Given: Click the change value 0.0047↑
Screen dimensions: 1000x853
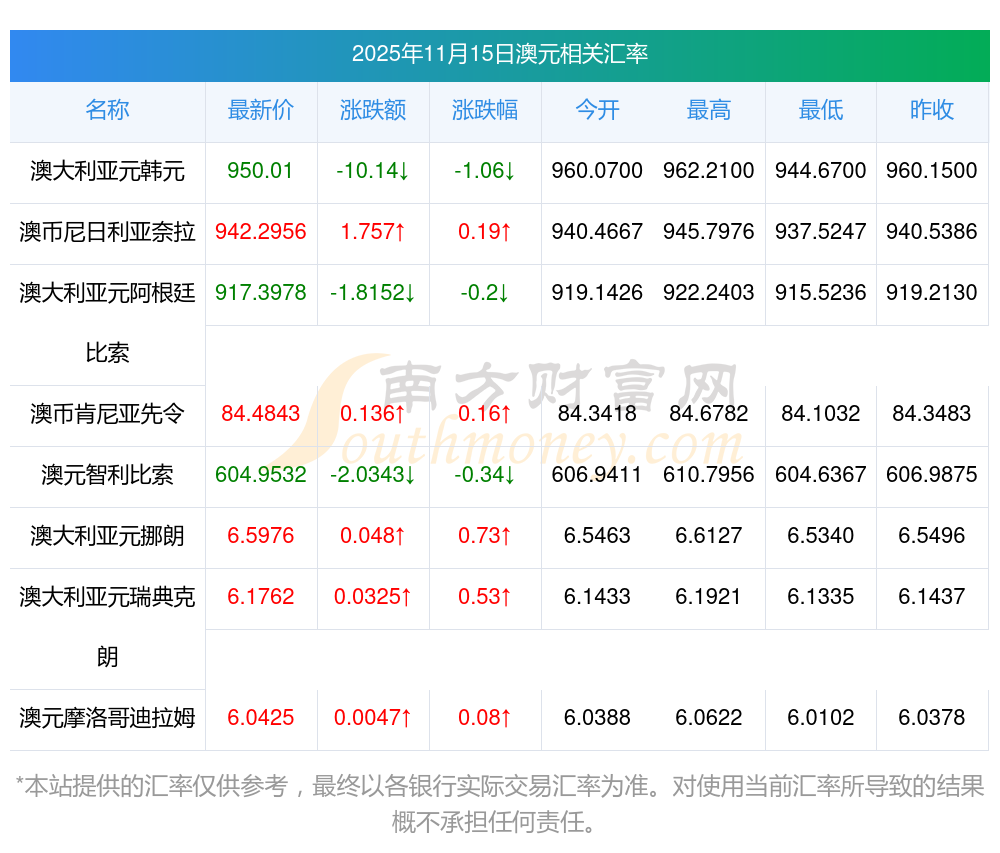Looking at the screenshot, I should tap(372, 718).
